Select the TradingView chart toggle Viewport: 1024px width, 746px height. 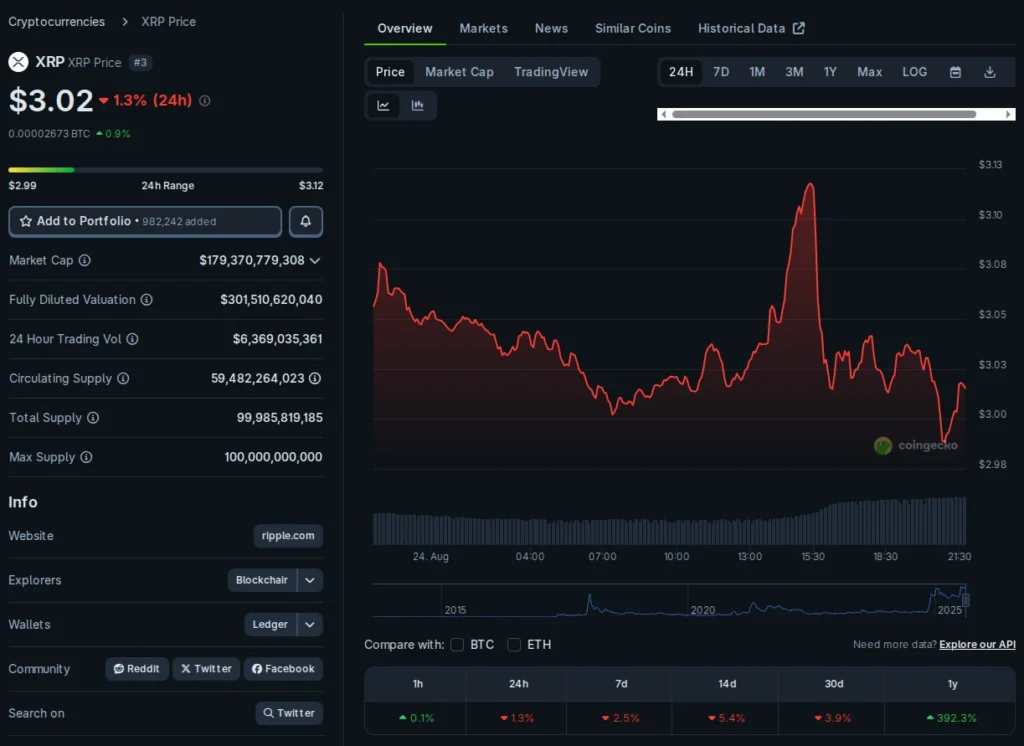coord(551,72)
